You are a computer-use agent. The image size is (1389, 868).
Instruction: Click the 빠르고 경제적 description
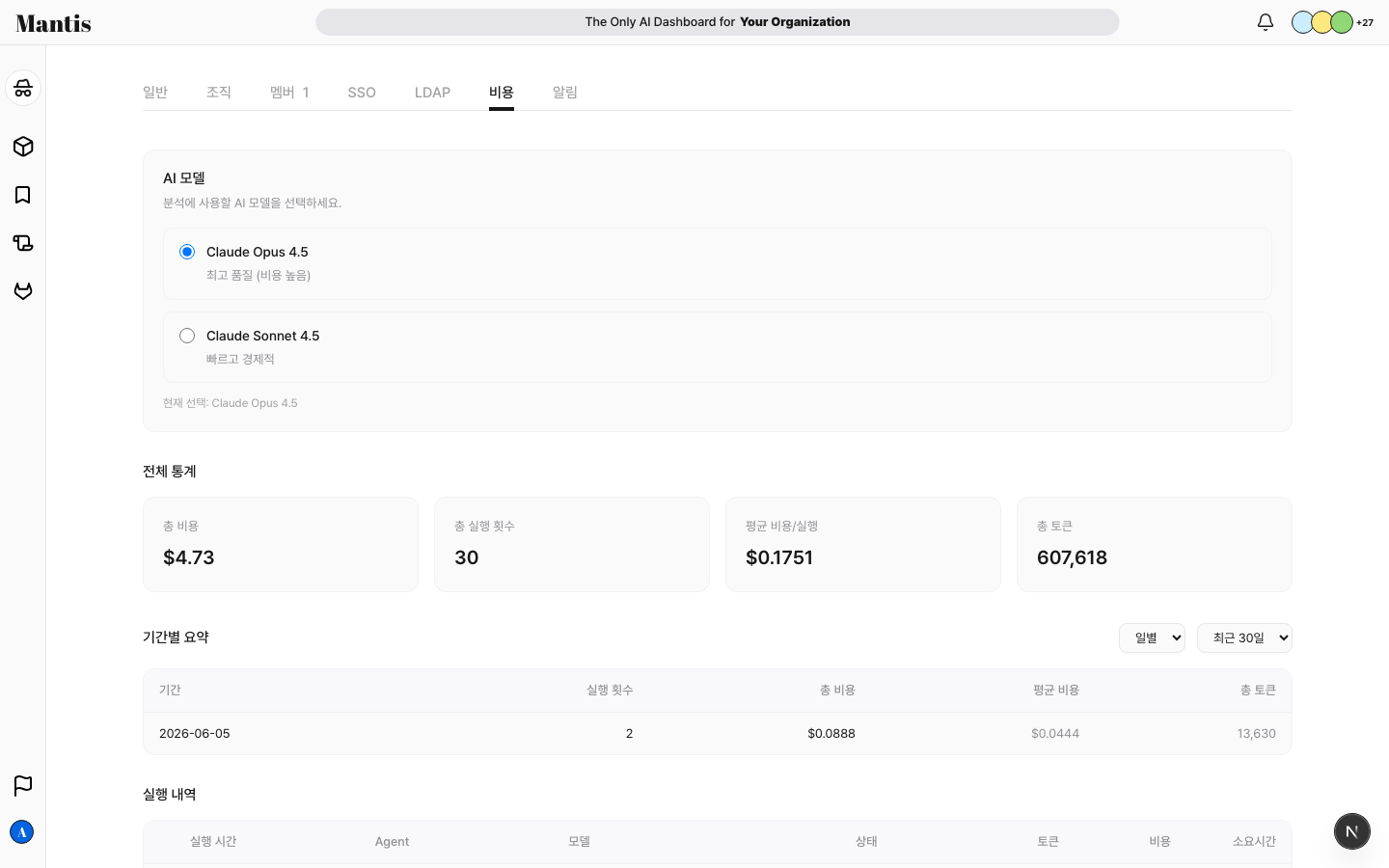coord(240,360)
